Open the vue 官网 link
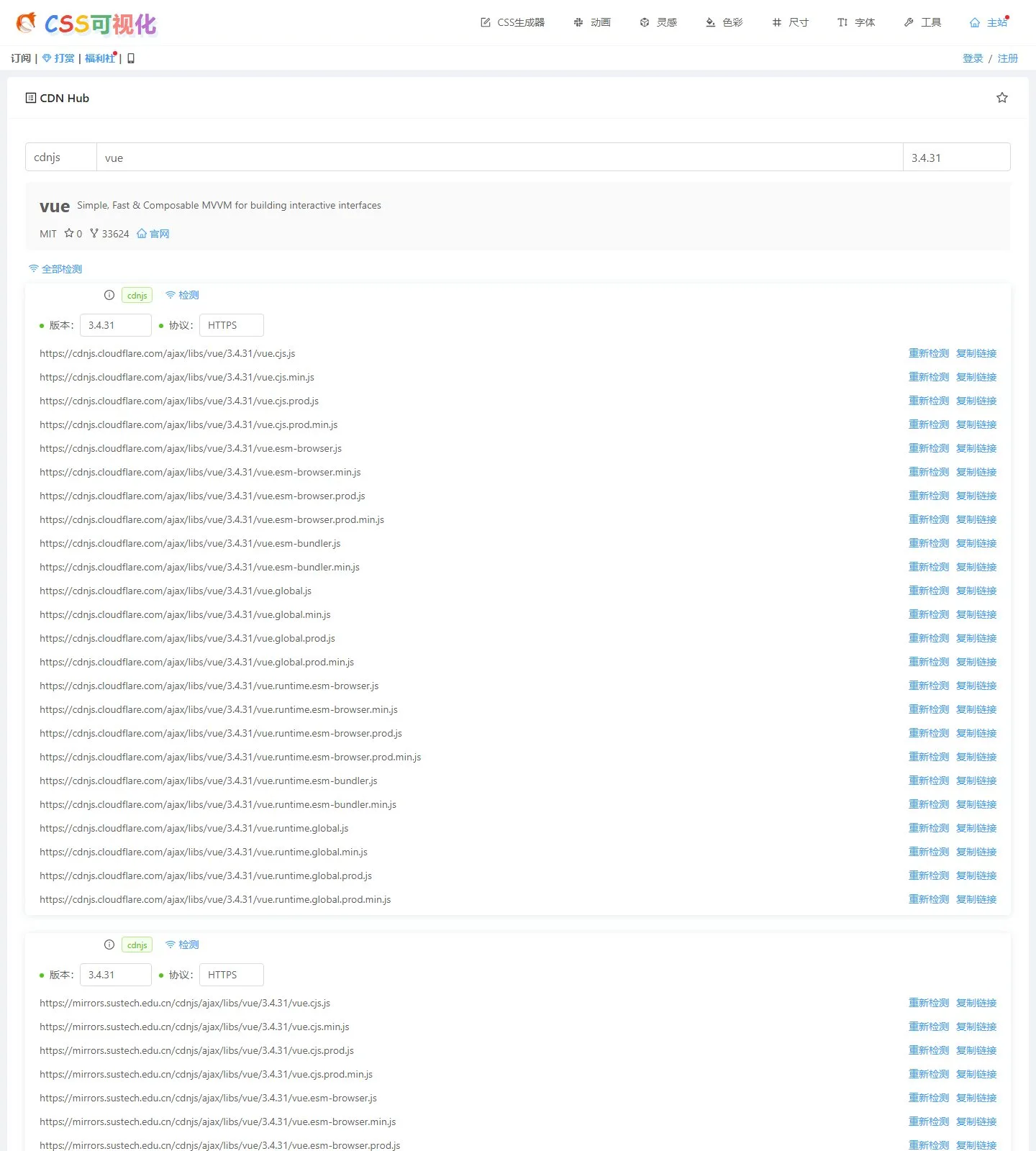The image size is (1036, 1151). [153, 234]
